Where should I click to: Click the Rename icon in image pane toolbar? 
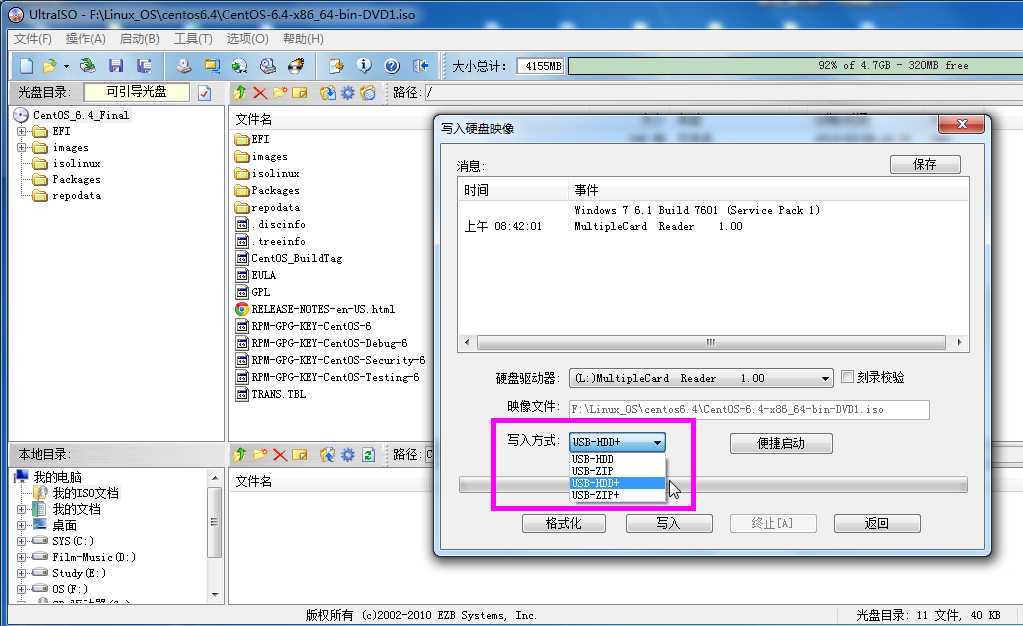[299, 93]
